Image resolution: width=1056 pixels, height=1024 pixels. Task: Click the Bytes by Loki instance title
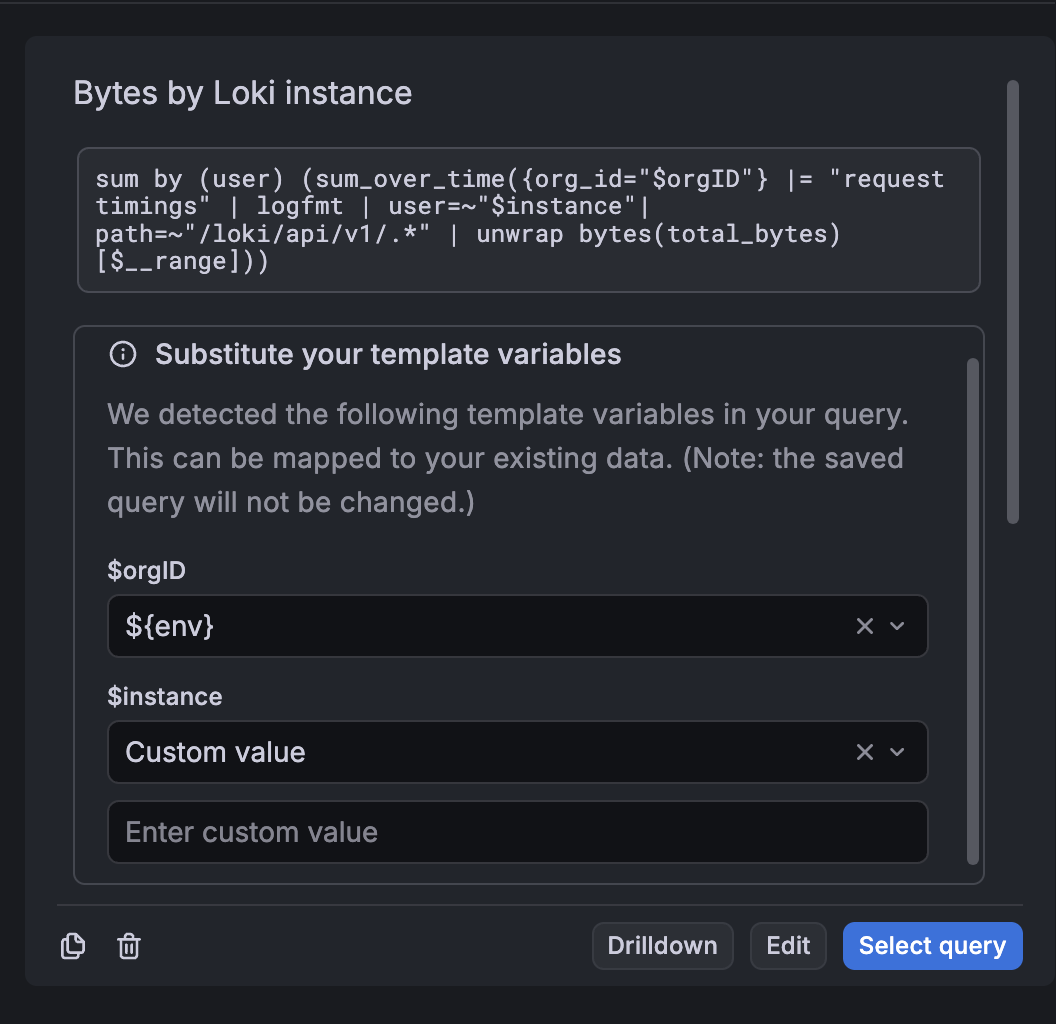[x=243, y=93]
